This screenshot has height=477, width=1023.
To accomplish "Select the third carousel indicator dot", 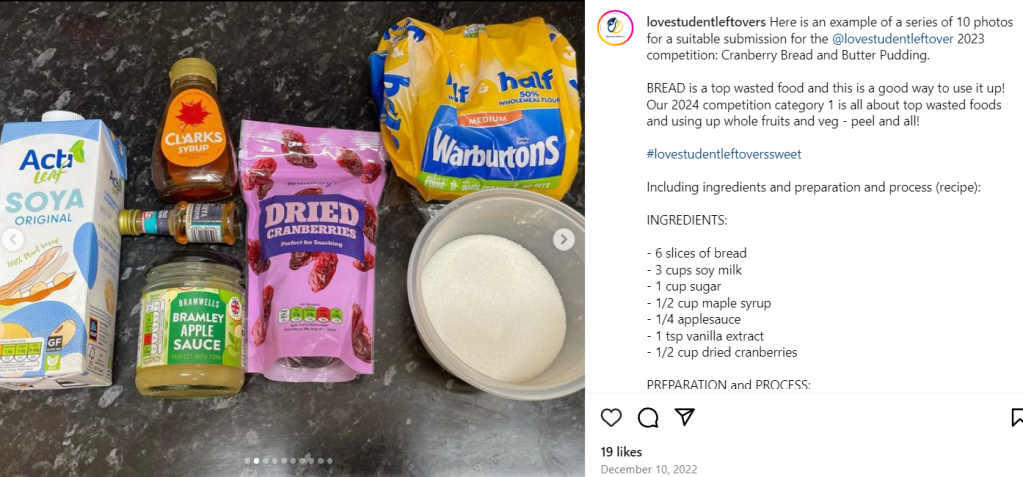I will (266, 461).
